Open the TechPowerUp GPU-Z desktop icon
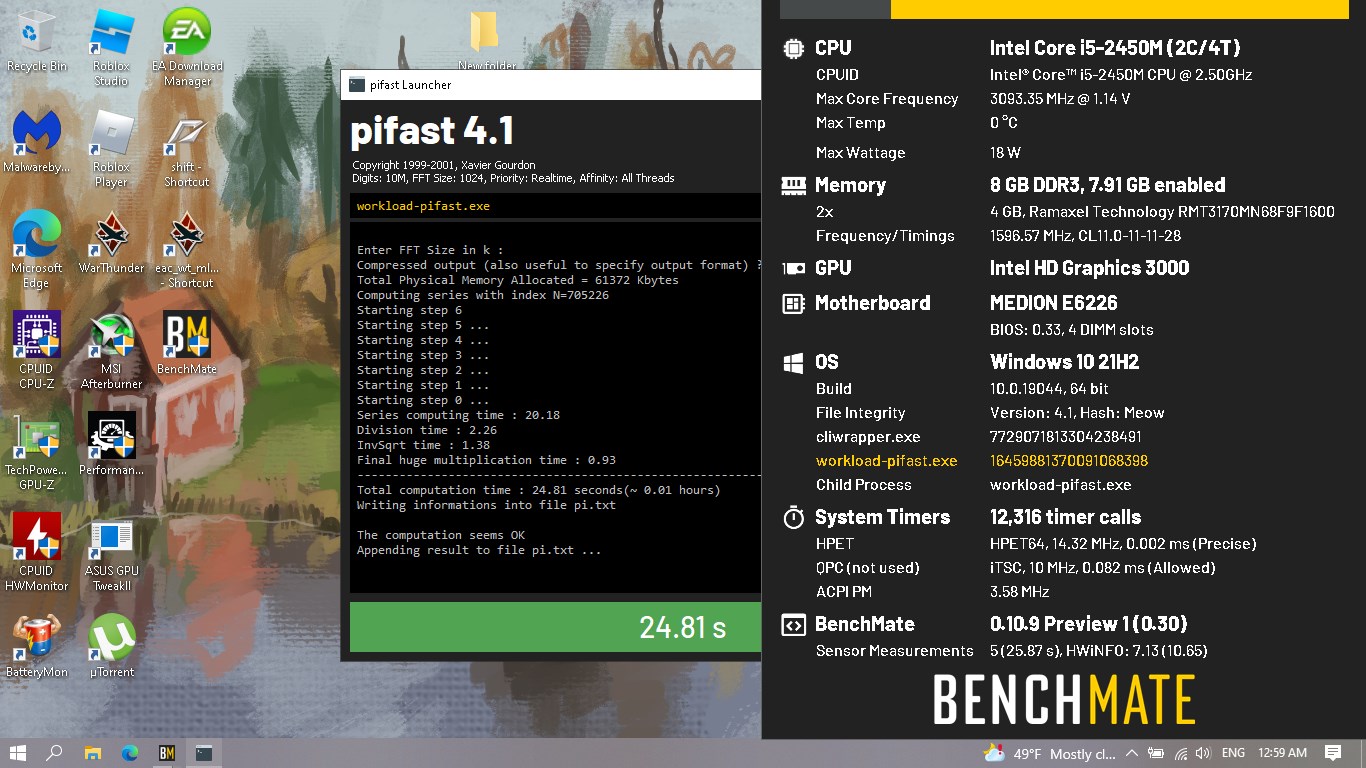The image size is (1366, 768). click(x=37, y=451)
